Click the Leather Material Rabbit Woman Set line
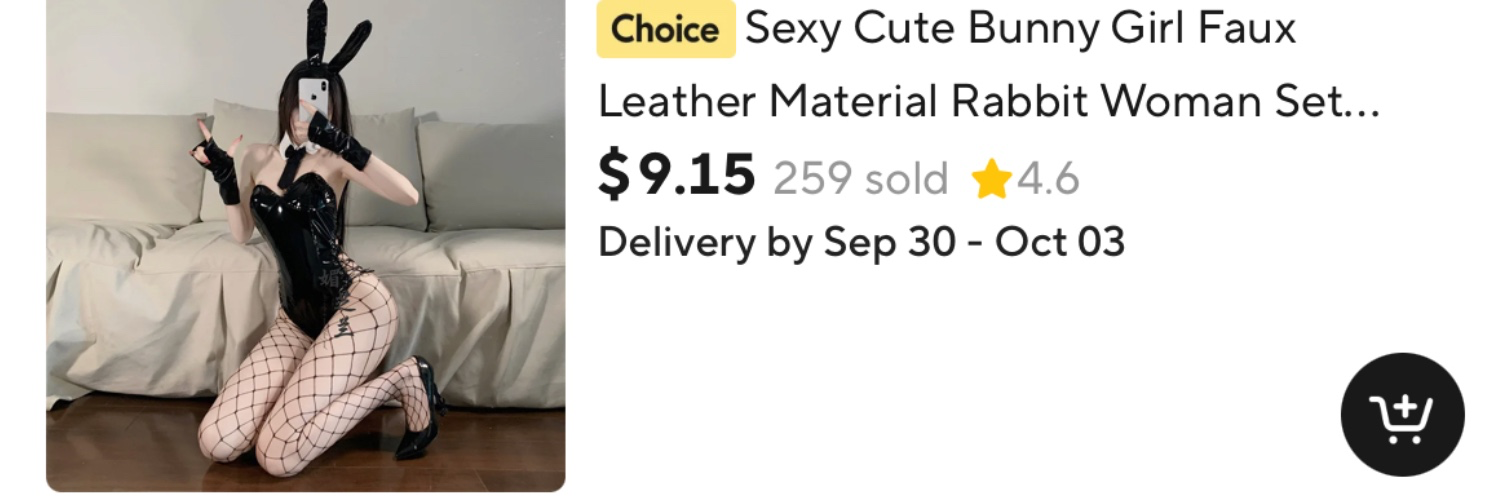 point(988,102)
